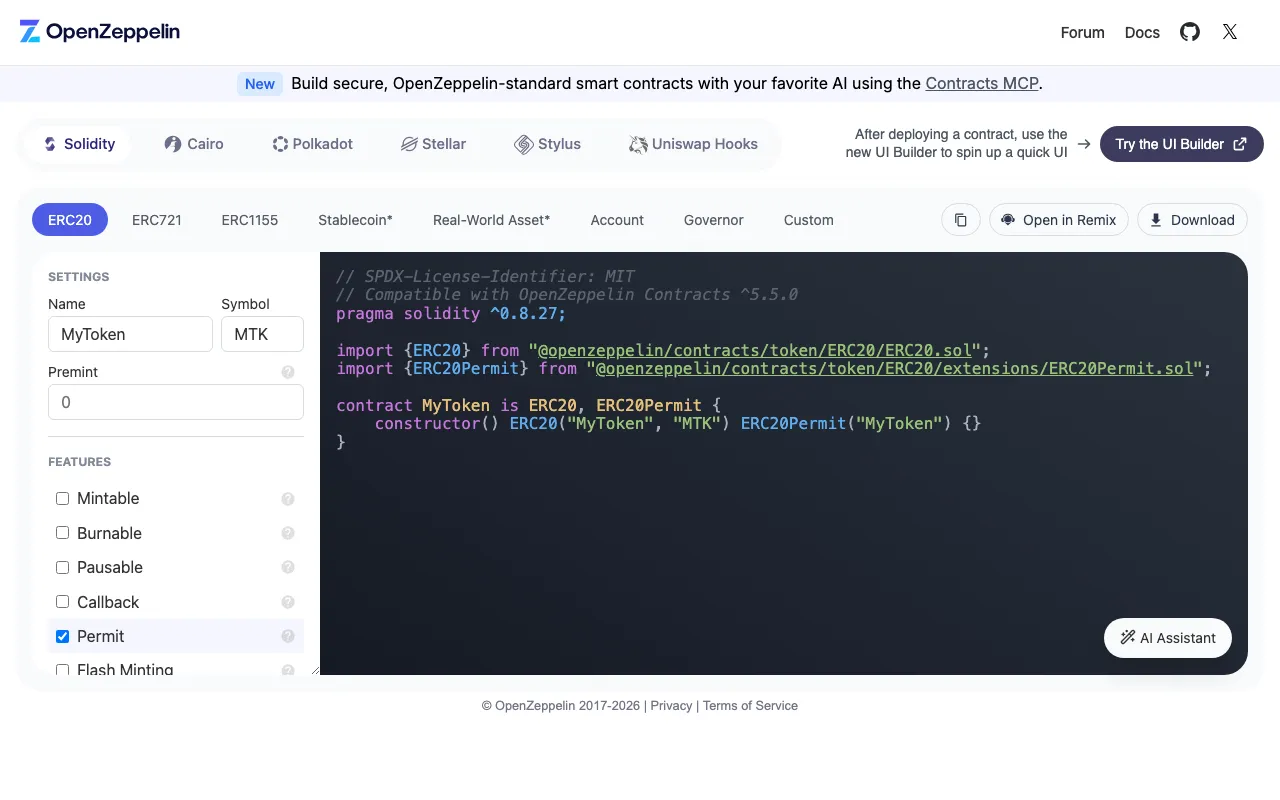Click the Premint input field
1280x800 pixels.
pyautogui.click(x=176, y=402)
